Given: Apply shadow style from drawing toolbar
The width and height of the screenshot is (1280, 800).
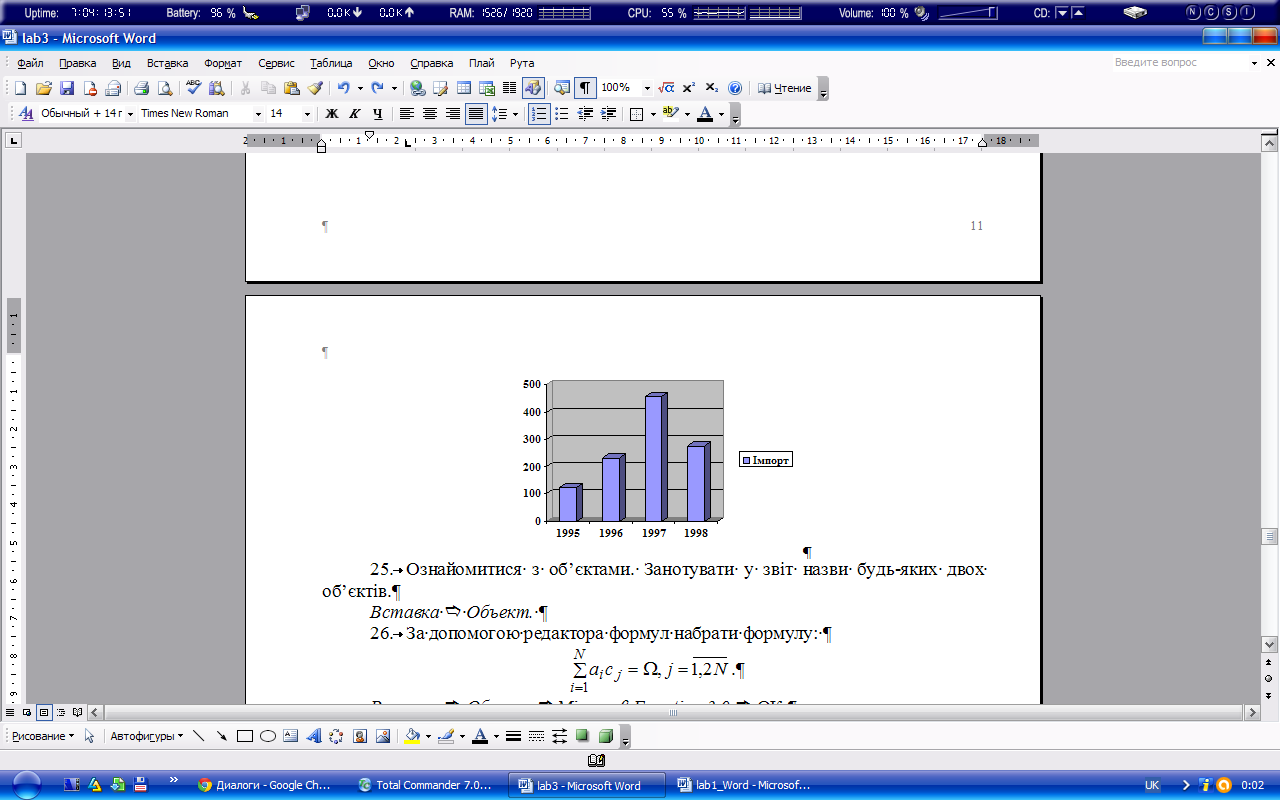Looking at the screenshot, I should (582, 736).
